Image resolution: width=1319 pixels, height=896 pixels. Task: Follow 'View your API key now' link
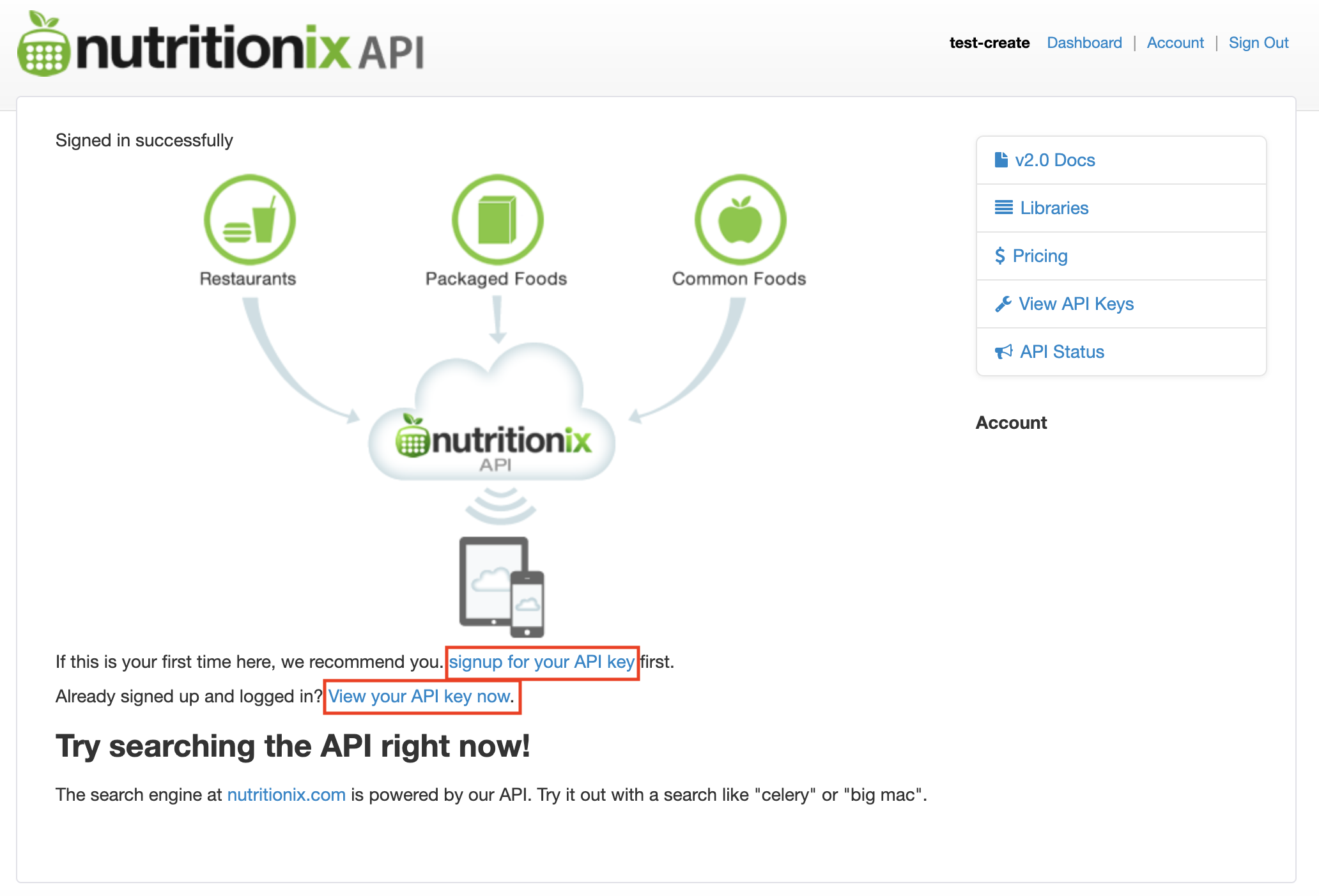419,697
